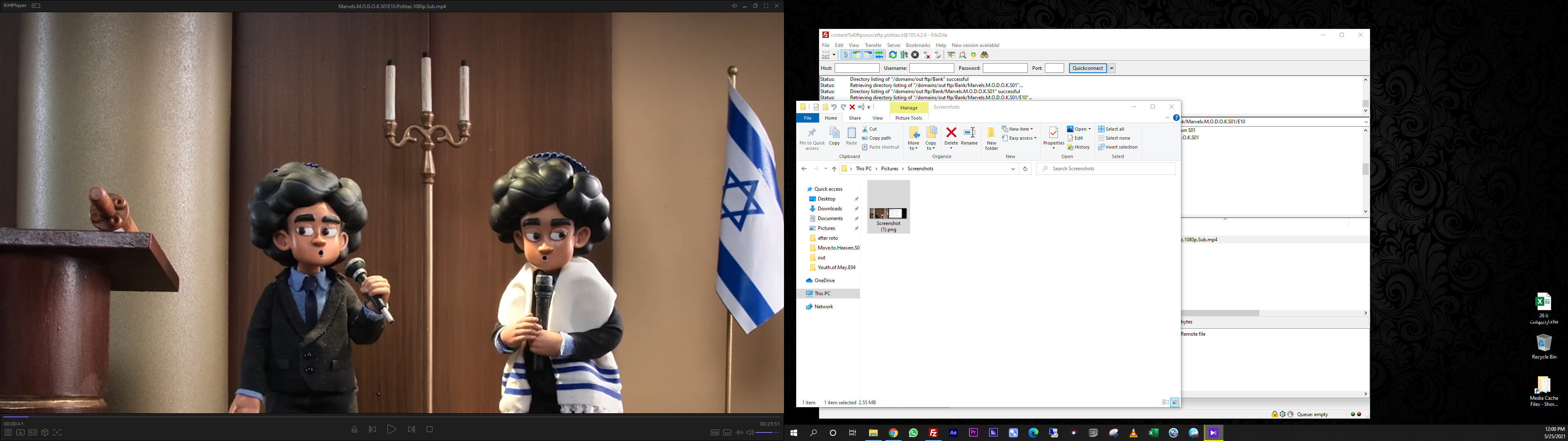This screenshot has width=1568, height=441.
Task: Open KMPlayer subtitle settings icon
Action: (727, 432)
